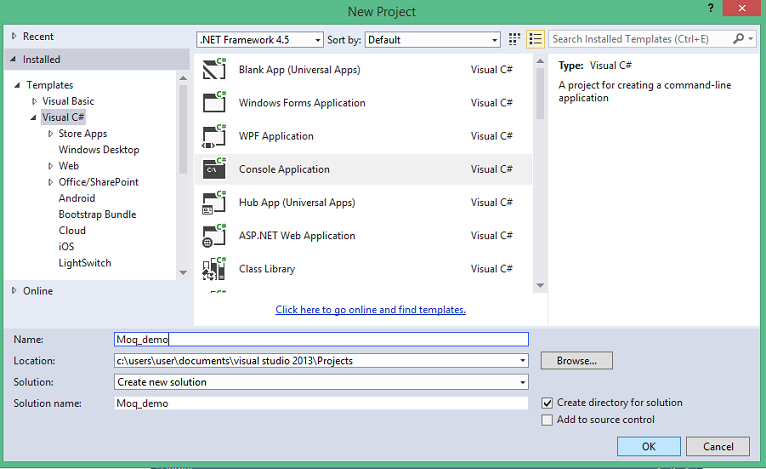Select Android template category
Viewport: 766px width, 469px height.
click(77, 198)
